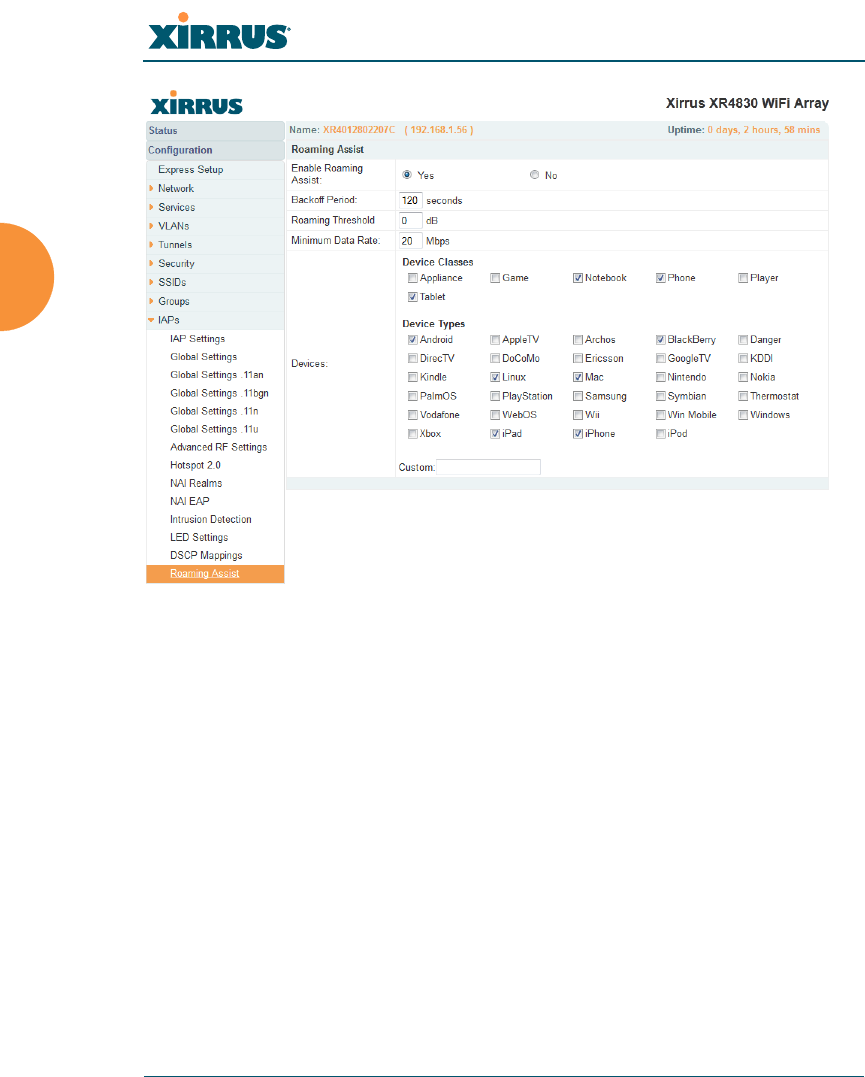This screenshot has width=865, height=1077.
Task: Open LED Settings page
Action: (199, 537)
